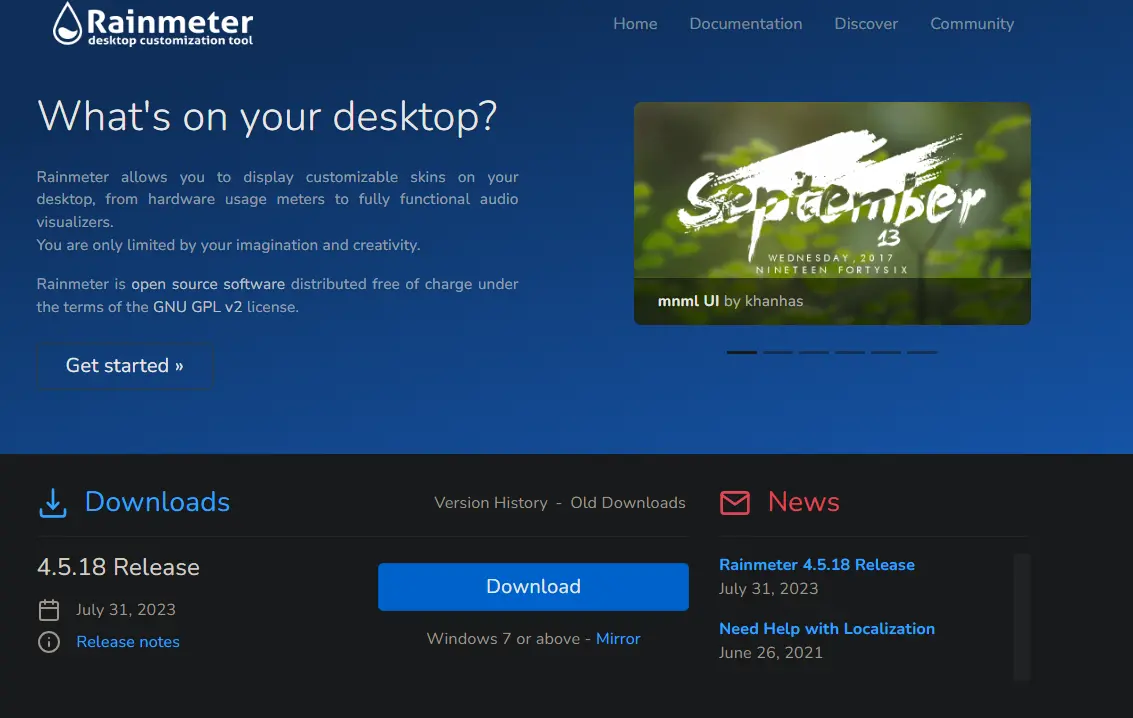The height and width of the screenshot is (718, 1133).
Task: Click the Downloads arrow icon
Action: (x=53, y=503)
